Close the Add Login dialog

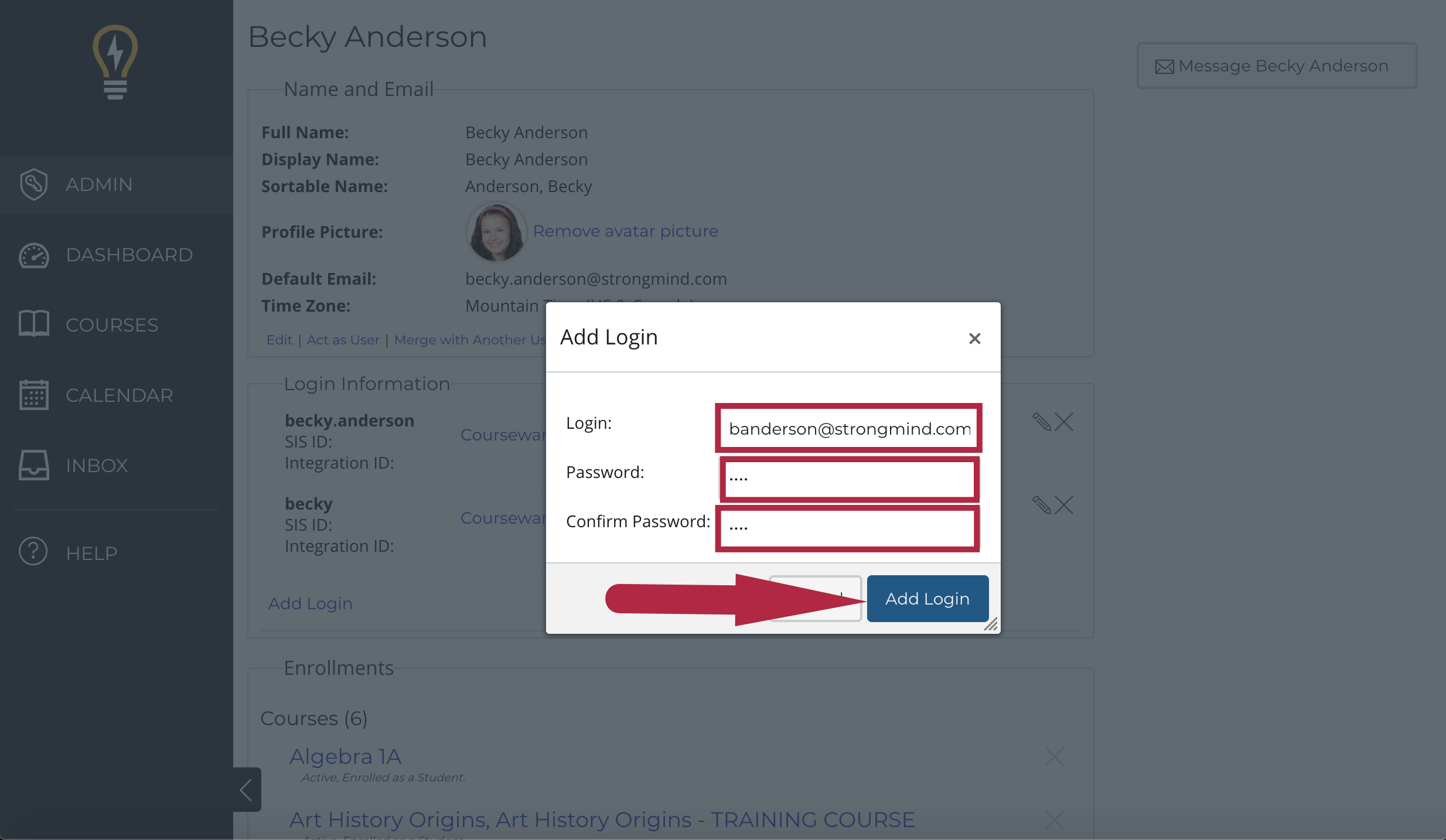pos(974,338)
